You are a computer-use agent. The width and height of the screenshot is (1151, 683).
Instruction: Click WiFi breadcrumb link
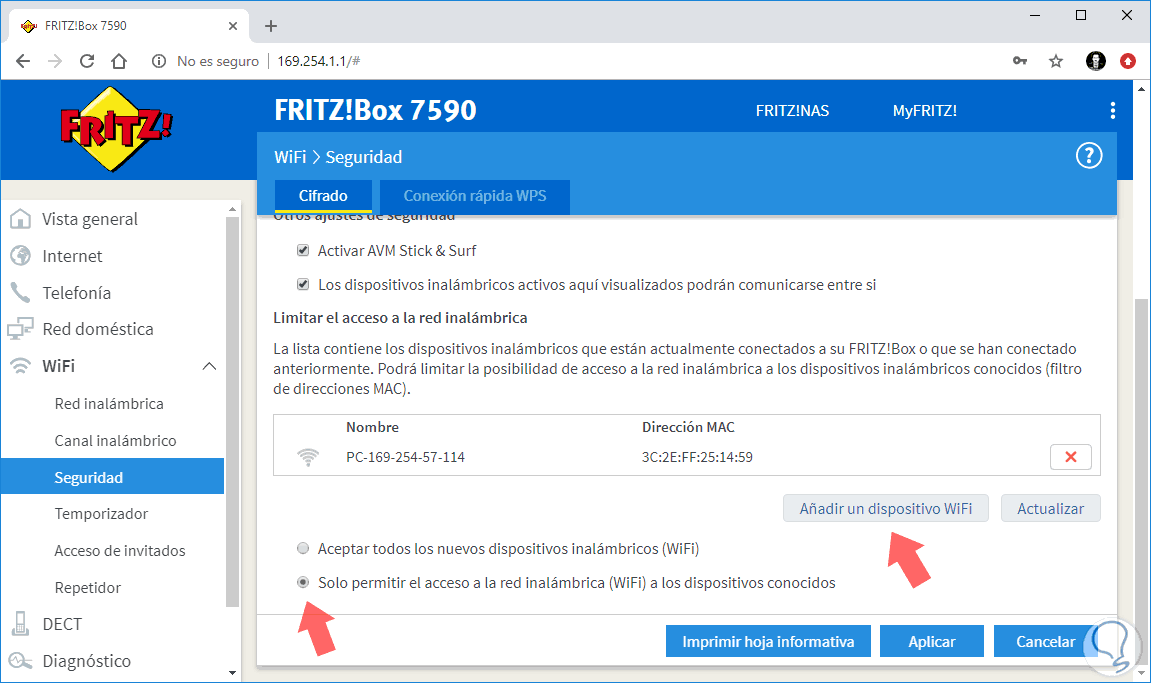coord(290,157)
